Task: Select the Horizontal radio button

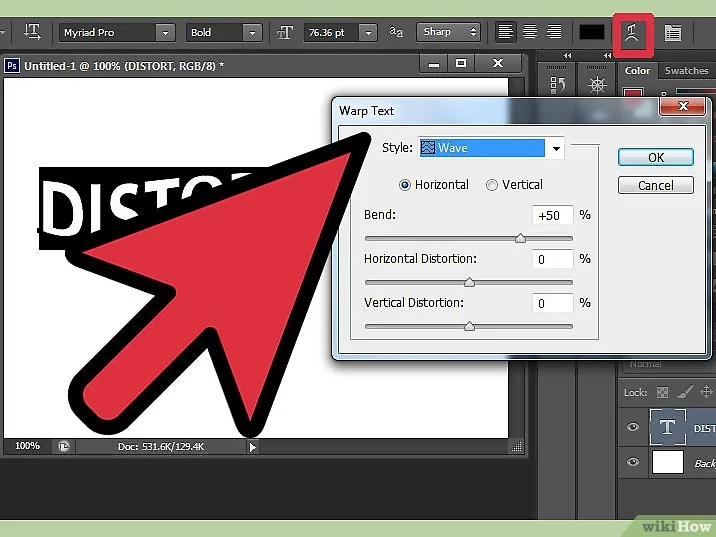Action: (x=405, y=185)
